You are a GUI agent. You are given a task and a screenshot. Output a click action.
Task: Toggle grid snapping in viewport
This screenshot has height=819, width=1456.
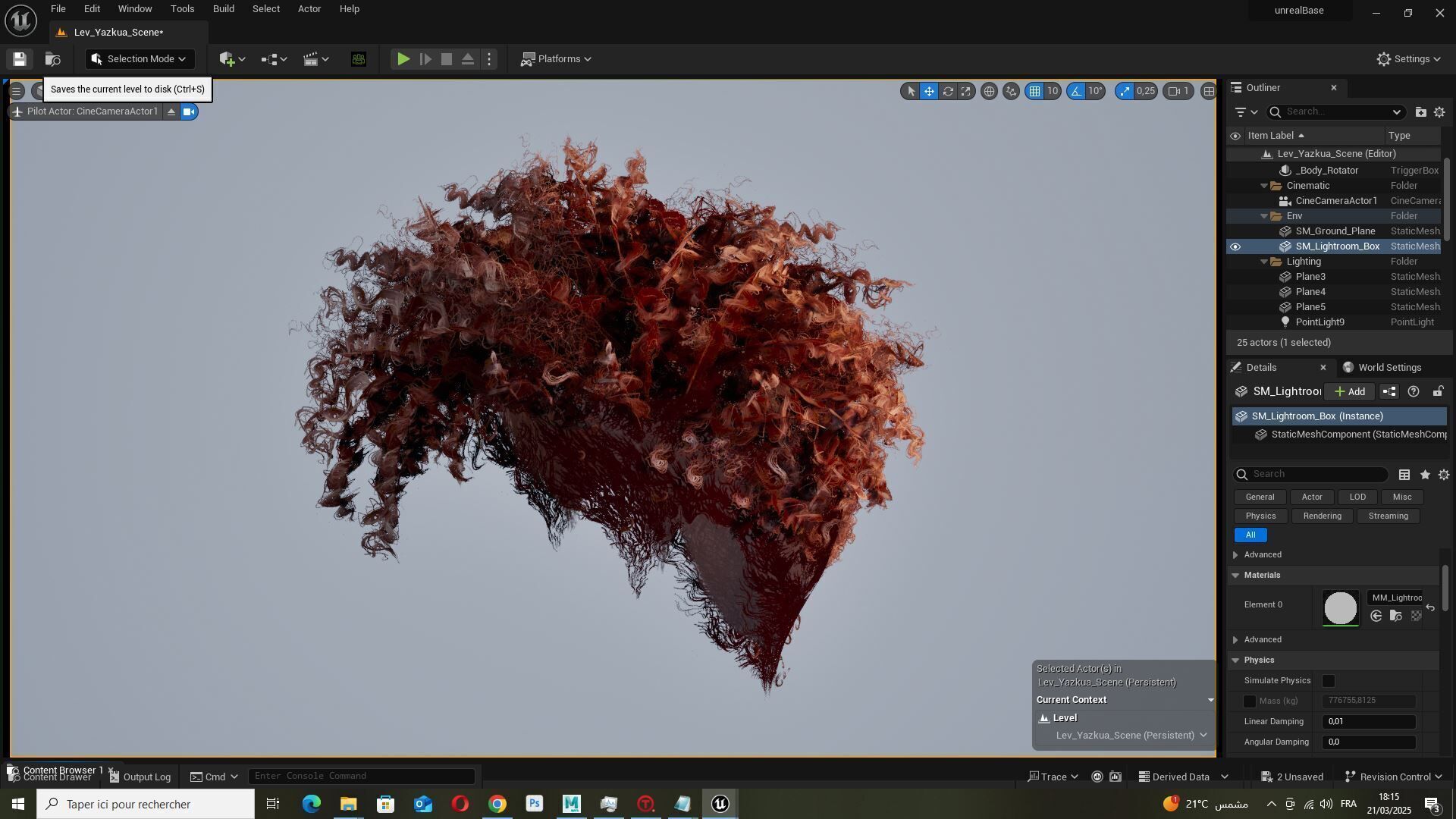pyautogui.click(x=1034, y=91)
